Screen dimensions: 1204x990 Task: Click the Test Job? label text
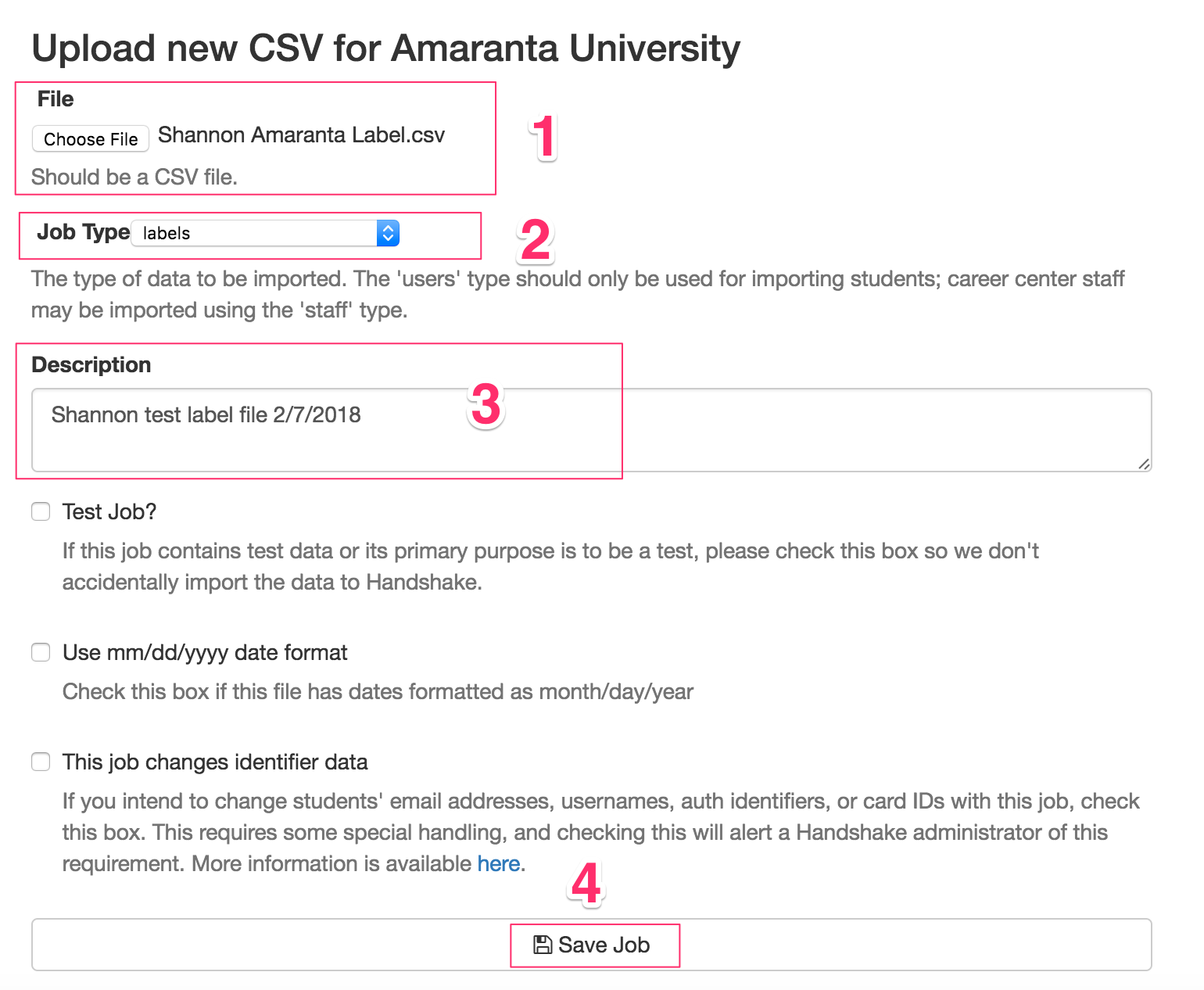pyautogui.click(x=109, y=511)
